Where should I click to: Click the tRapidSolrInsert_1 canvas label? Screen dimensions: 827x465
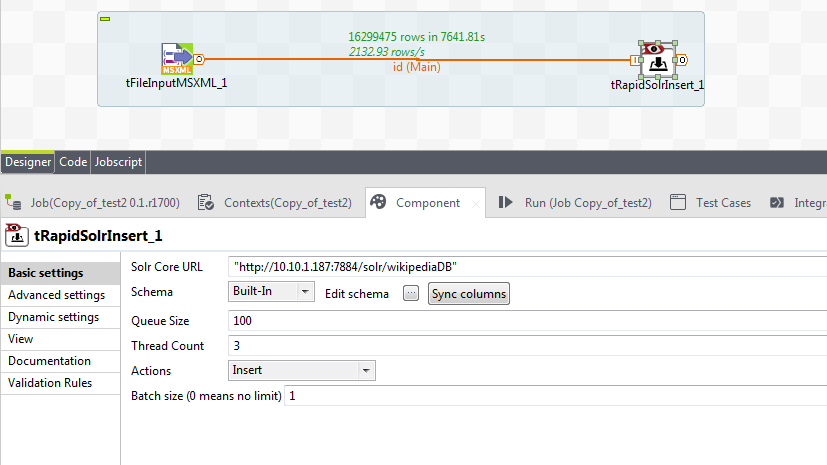(x=657, y=85)
